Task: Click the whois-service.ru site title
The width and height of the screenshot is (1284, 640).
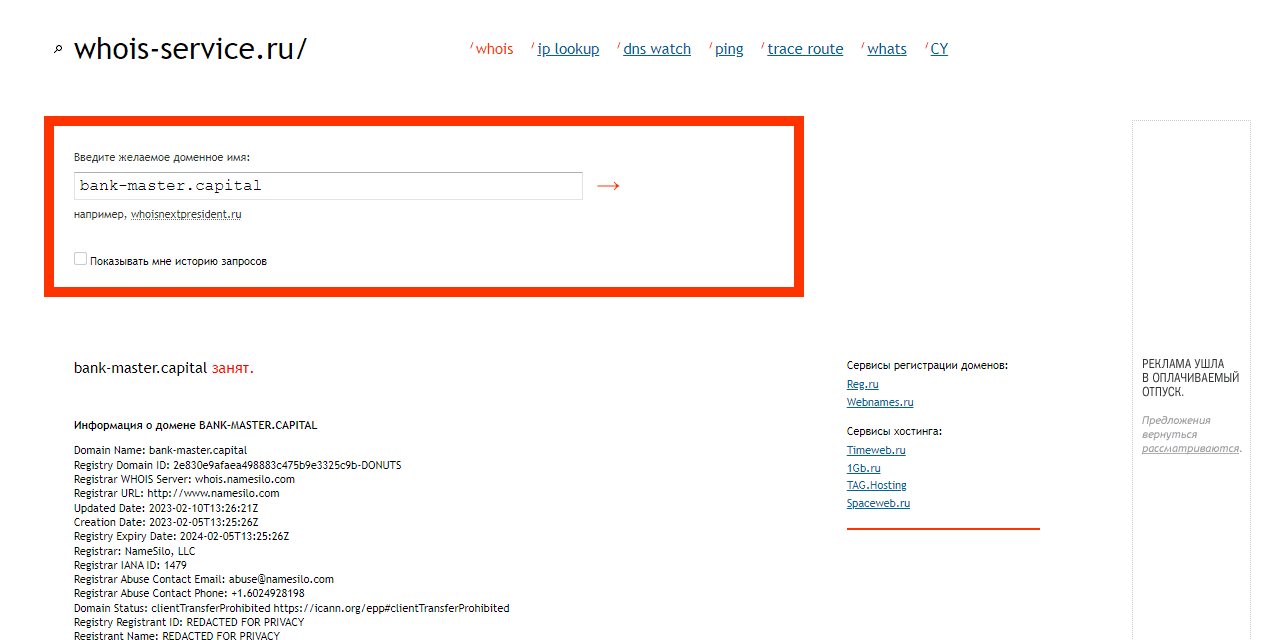Action: (x=190, y=49)
